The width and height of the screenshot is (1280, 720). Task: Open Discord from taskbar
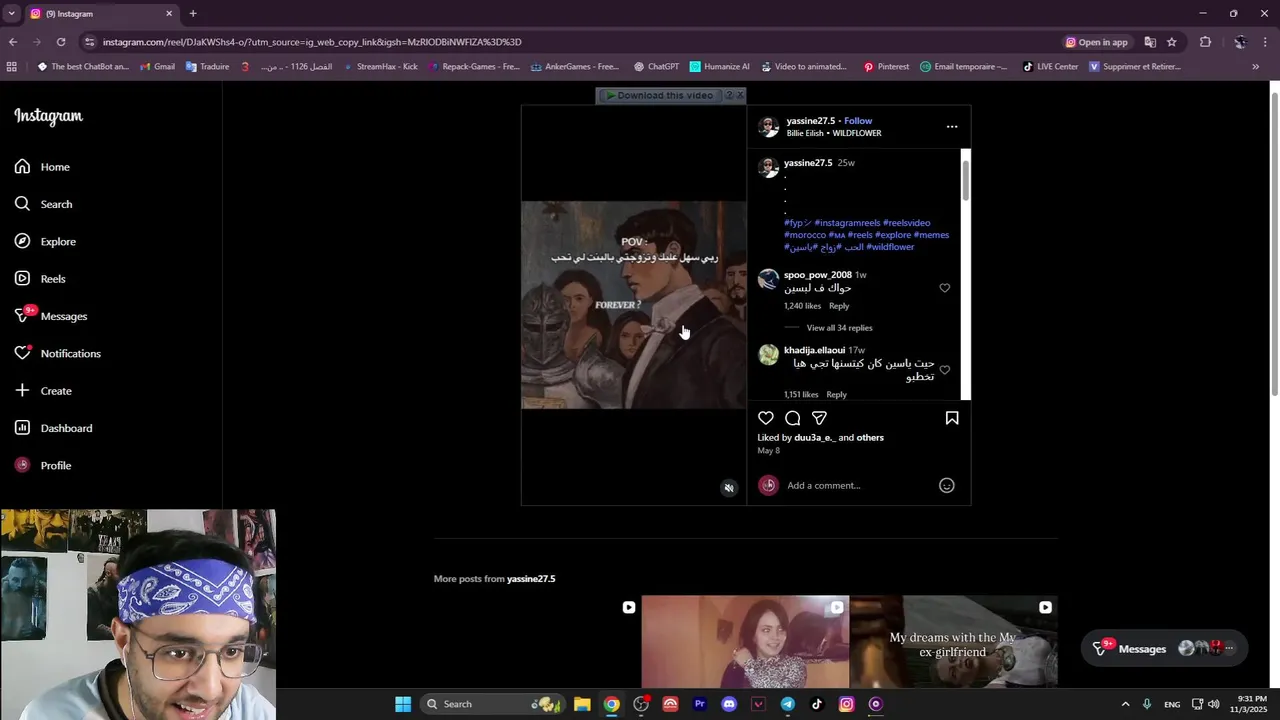point(729,704)
